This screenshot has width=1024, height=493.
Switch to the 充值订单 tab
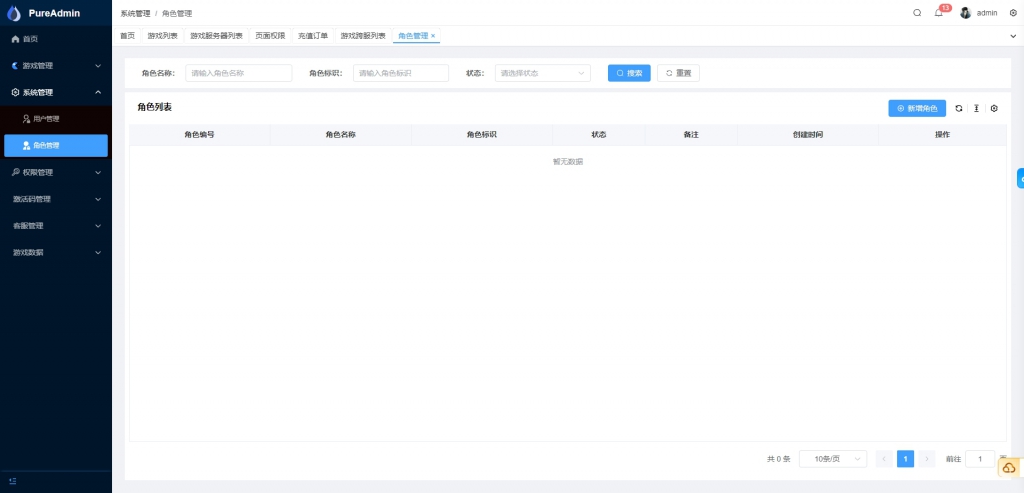313,36
